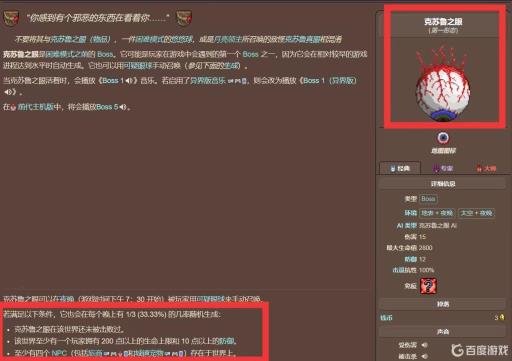
Task: Open the 地表 + 夜晚 environment tag
Action: [x=437, y=213]
